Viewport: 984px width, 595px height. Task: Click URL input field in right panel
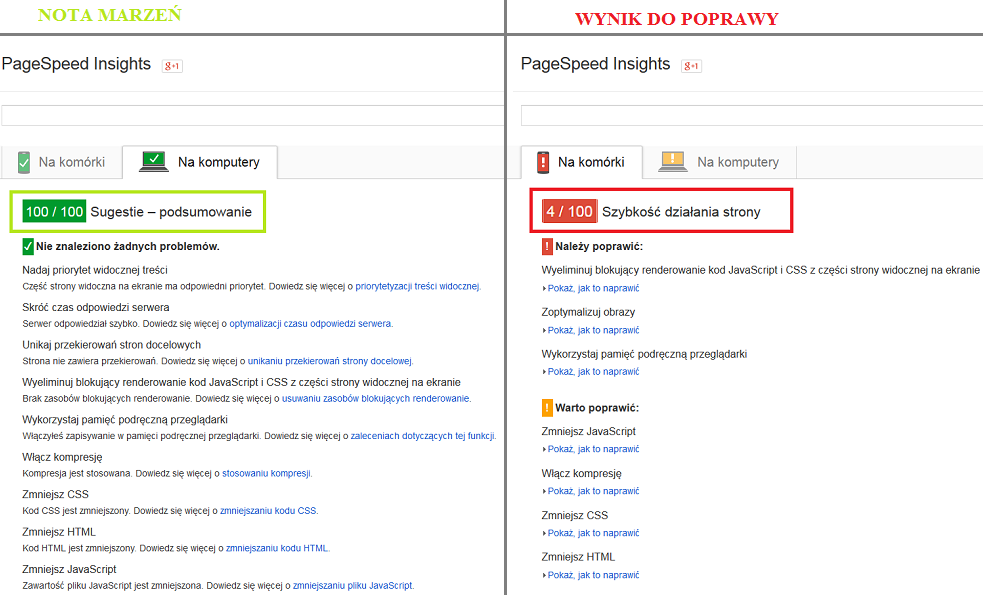pos(752,115)
